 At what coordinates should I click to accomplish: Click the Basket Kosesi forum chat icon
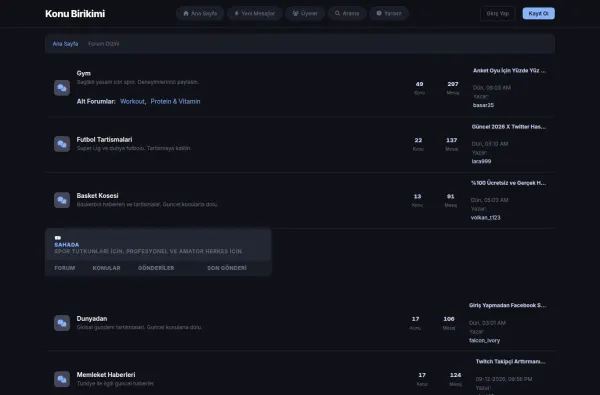62,200
